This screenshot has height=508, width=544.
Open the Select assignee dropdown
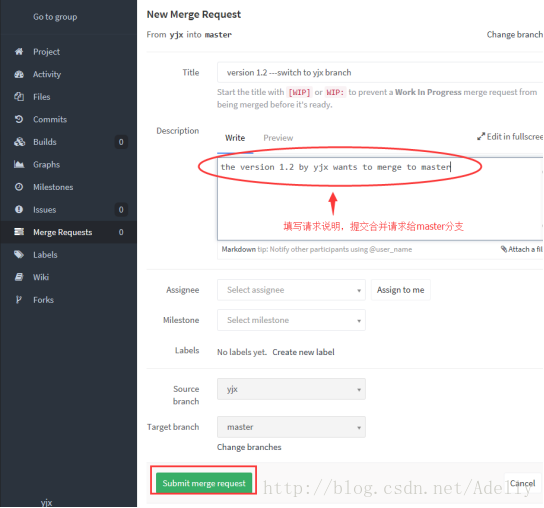[x=291, y=290]
